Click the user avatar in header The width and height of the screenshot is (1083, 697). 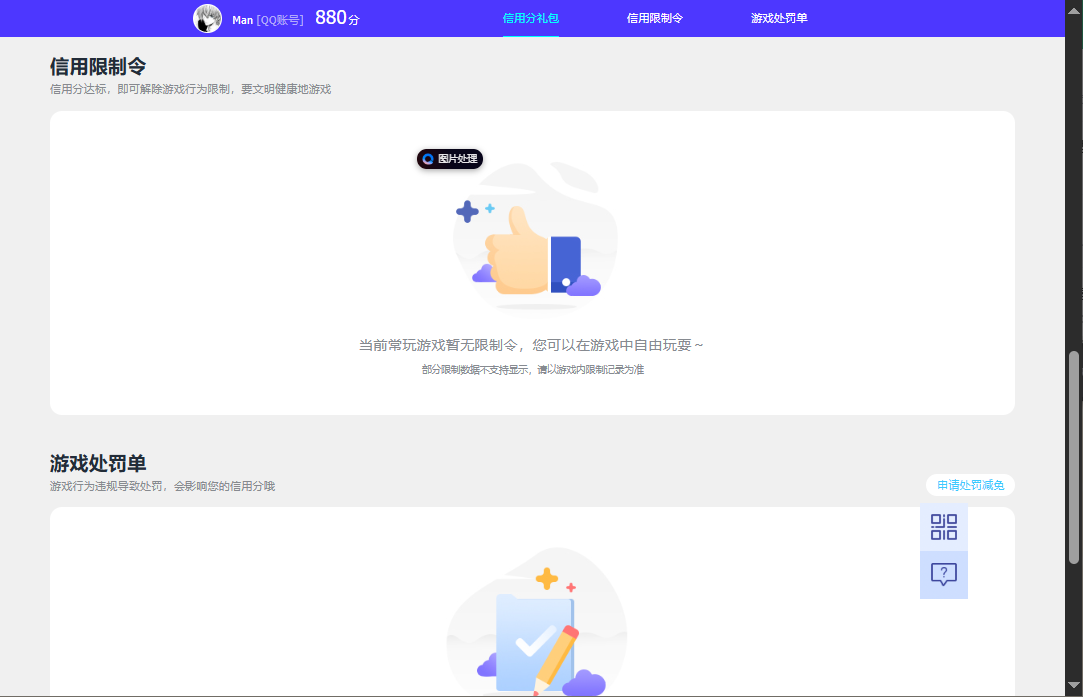207,19
